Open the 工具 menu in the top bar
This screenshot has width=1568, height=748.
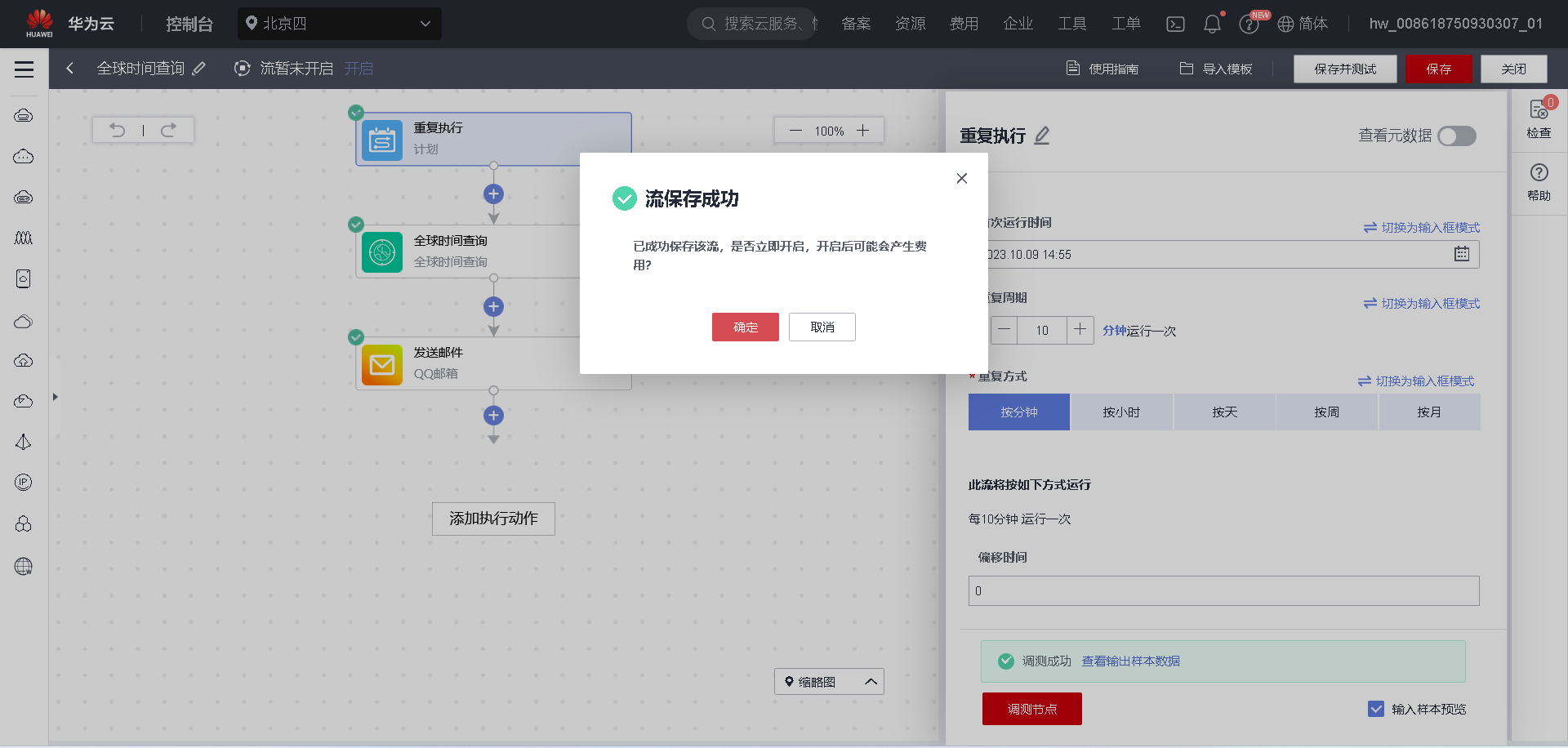(x=1072, y=24)
